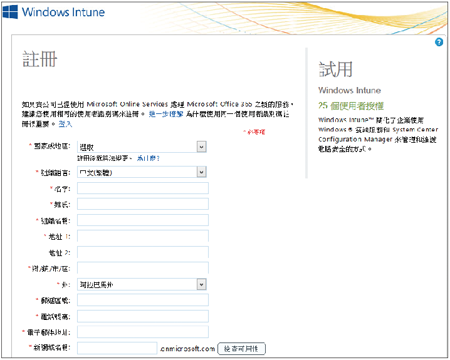The height and width of the screenshot is (360, 450).
Task: Click the green 25 個使用者授權 text
Action: (351, 106)
